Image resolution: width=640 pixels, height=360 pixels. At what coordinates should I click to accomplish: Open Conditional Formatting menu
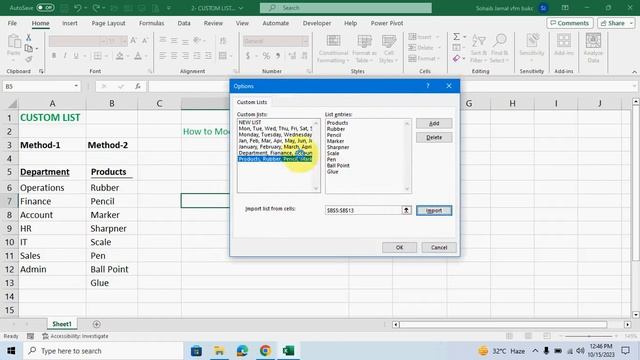click(x=333, y=49)
